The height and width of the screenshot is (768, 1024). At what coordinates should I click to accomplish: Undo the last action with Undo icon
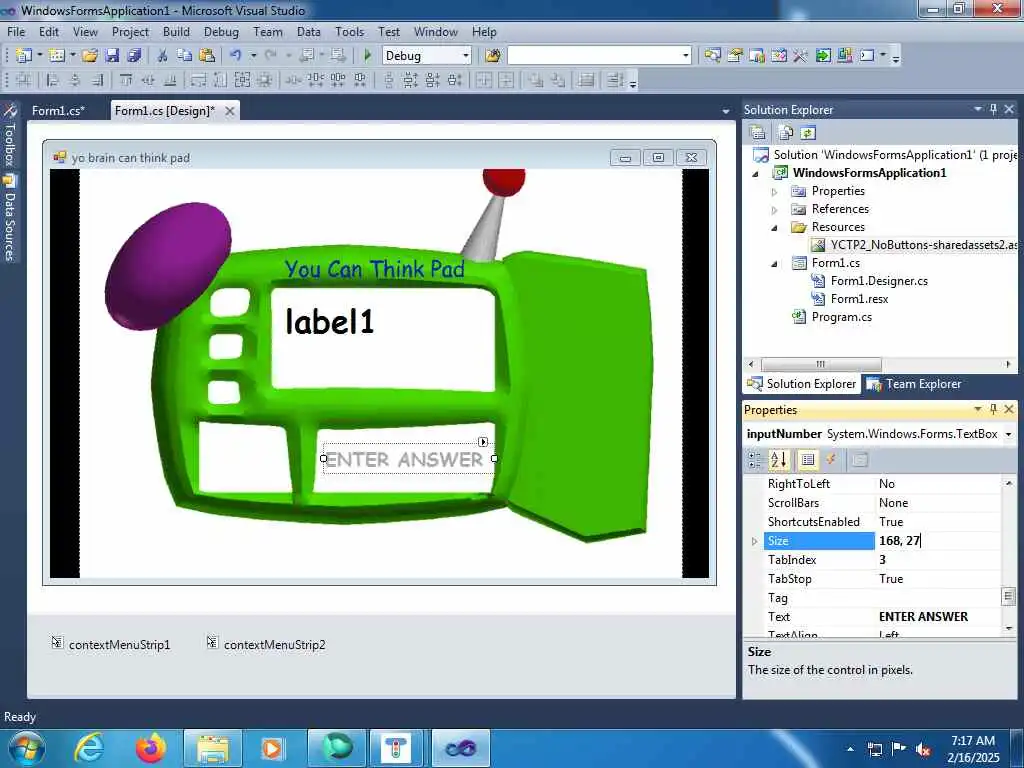point(236,56)
